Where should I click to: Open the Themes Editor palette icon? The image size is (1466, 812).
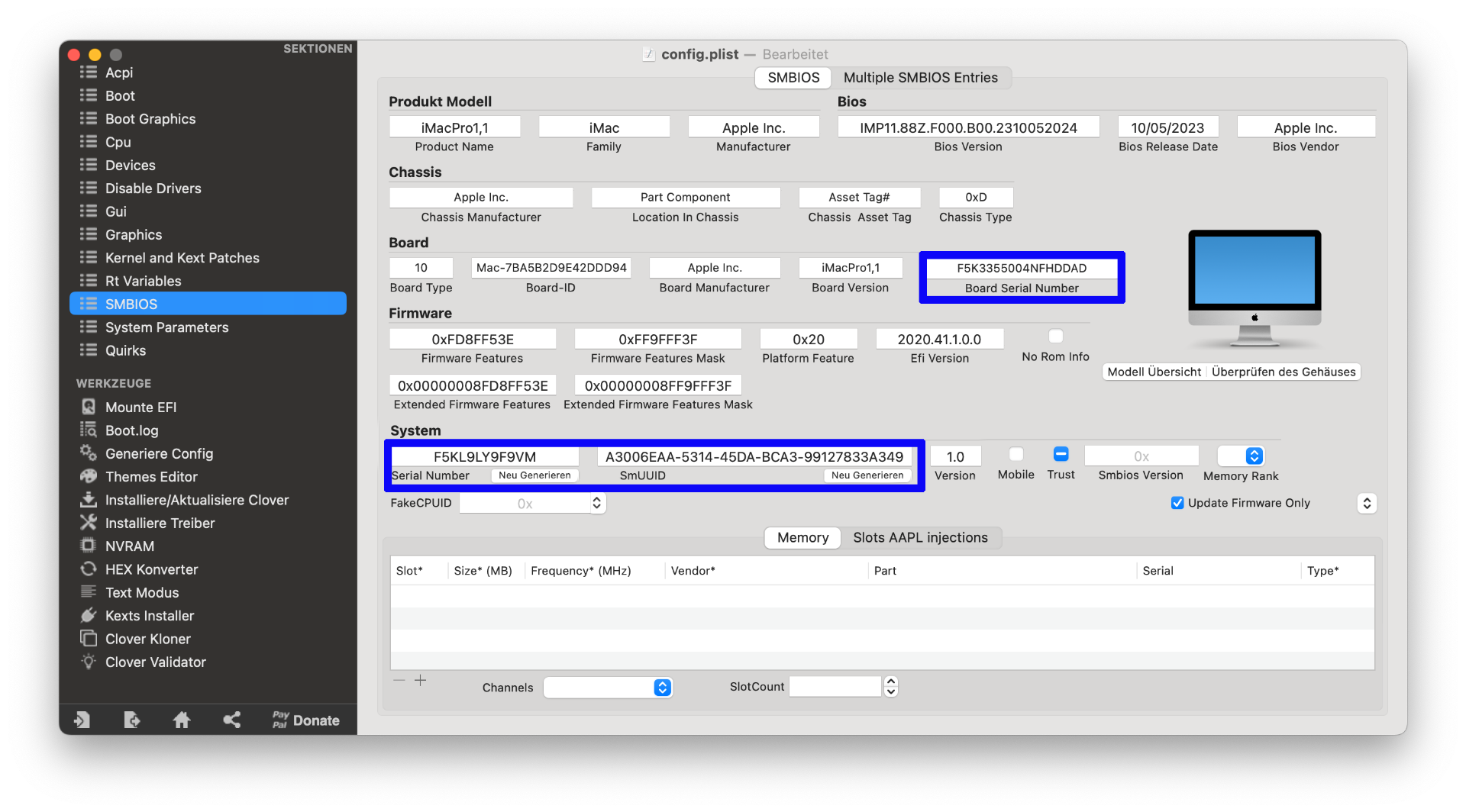click(89, 476)
